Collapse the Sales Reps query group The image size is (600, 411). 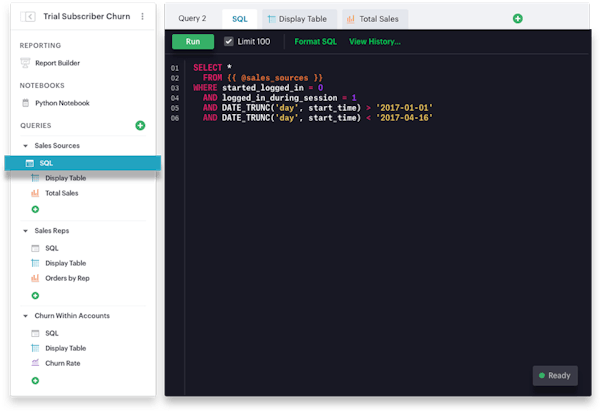[x=25, y=231]
